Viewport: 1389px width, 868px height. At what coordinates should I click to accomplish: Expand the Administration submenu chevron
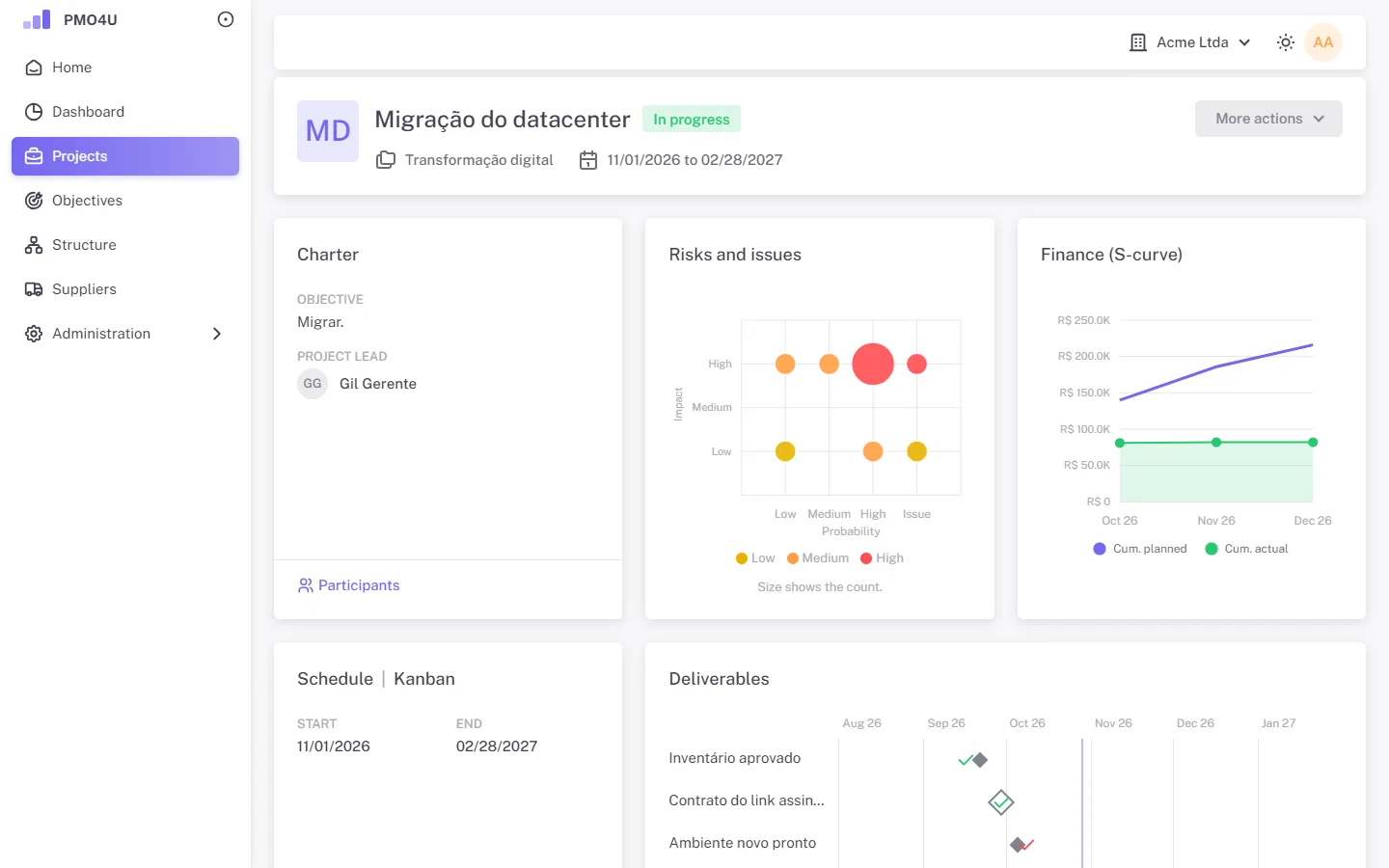217,334
